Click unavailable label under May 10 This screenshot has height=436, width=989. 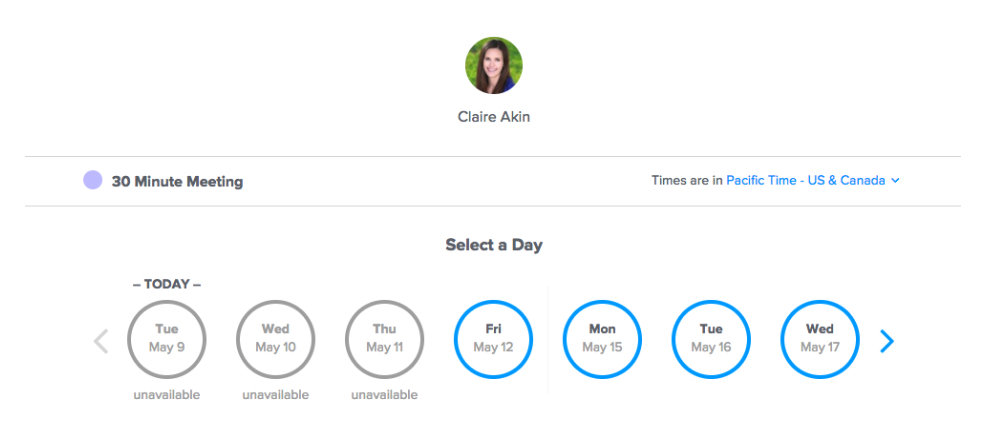(276, 395)
